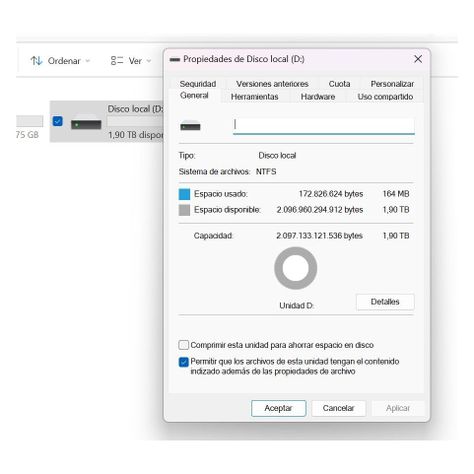Click the Disco local type value
Screen dimensions: 474x474
tap(277, 156)
